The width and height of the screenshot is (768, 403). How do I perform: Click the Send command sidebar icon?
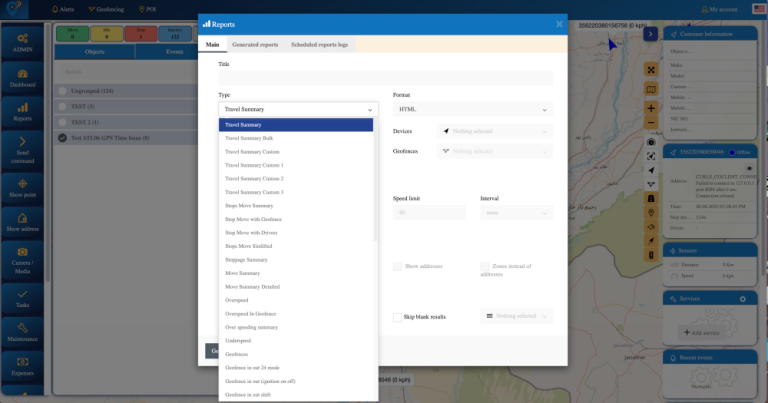22,144
